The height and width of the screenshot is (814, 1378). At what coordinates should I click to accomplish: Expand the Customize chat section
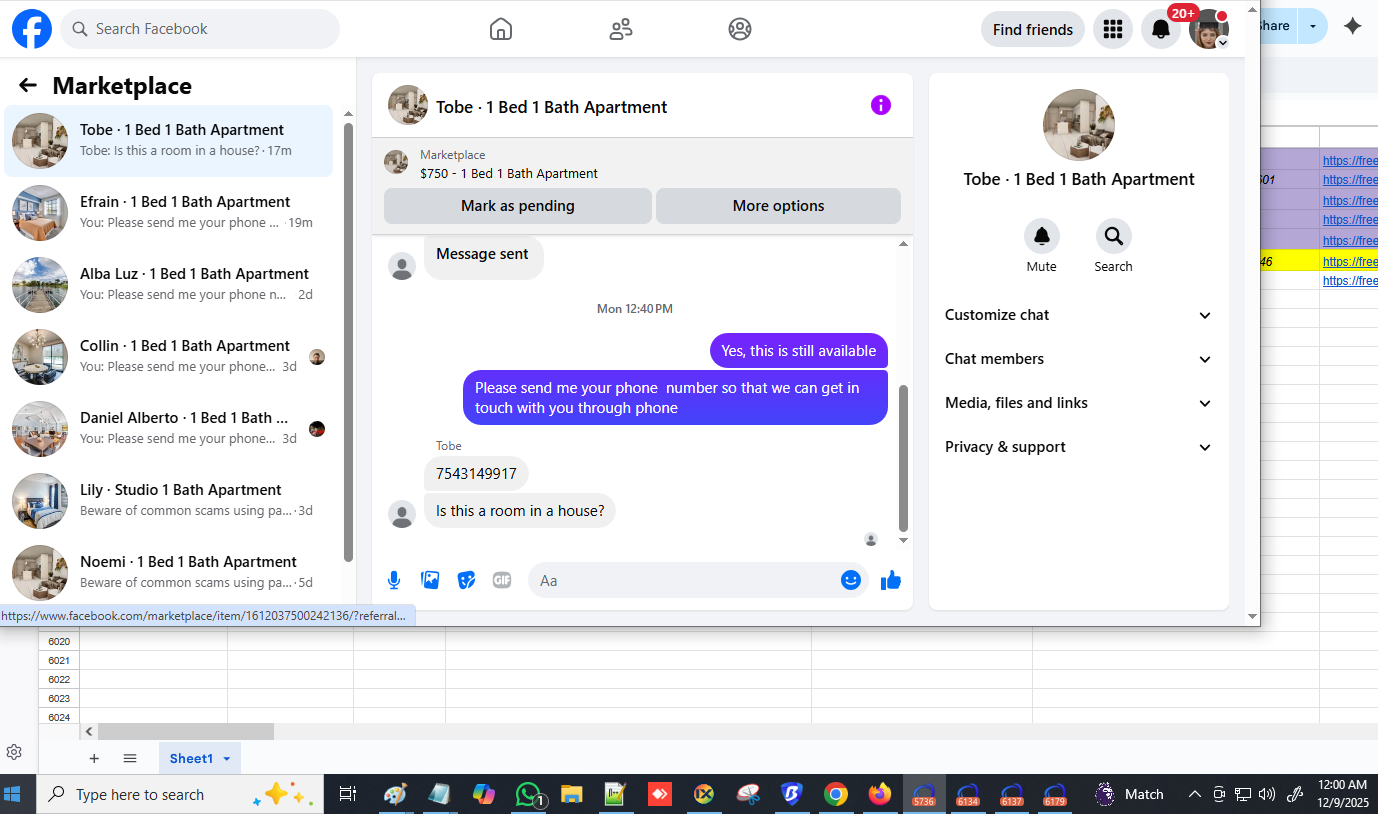pos(1078,315)
